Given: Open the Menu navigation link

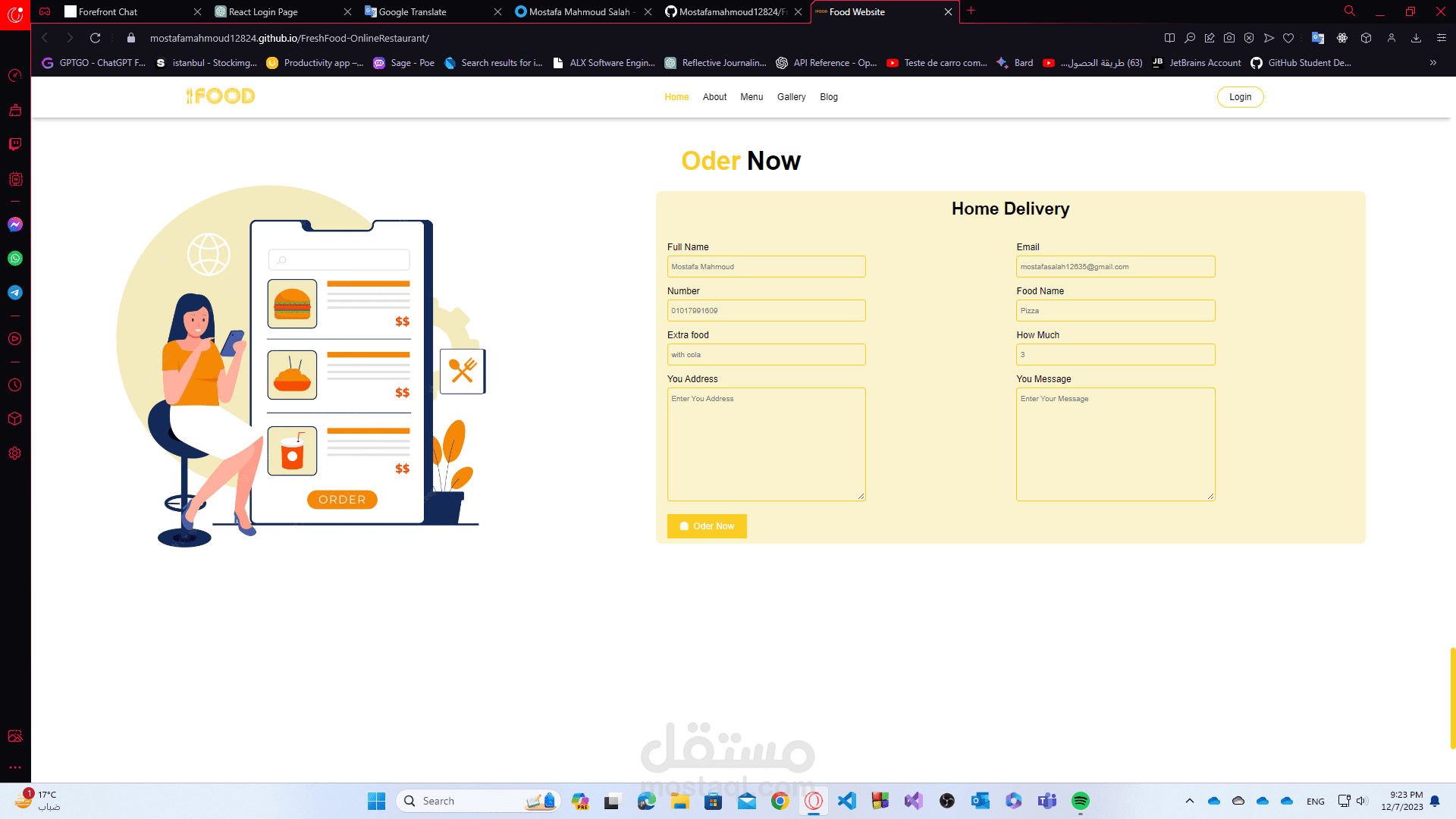Looking at the screenshot, I should 752,97.
